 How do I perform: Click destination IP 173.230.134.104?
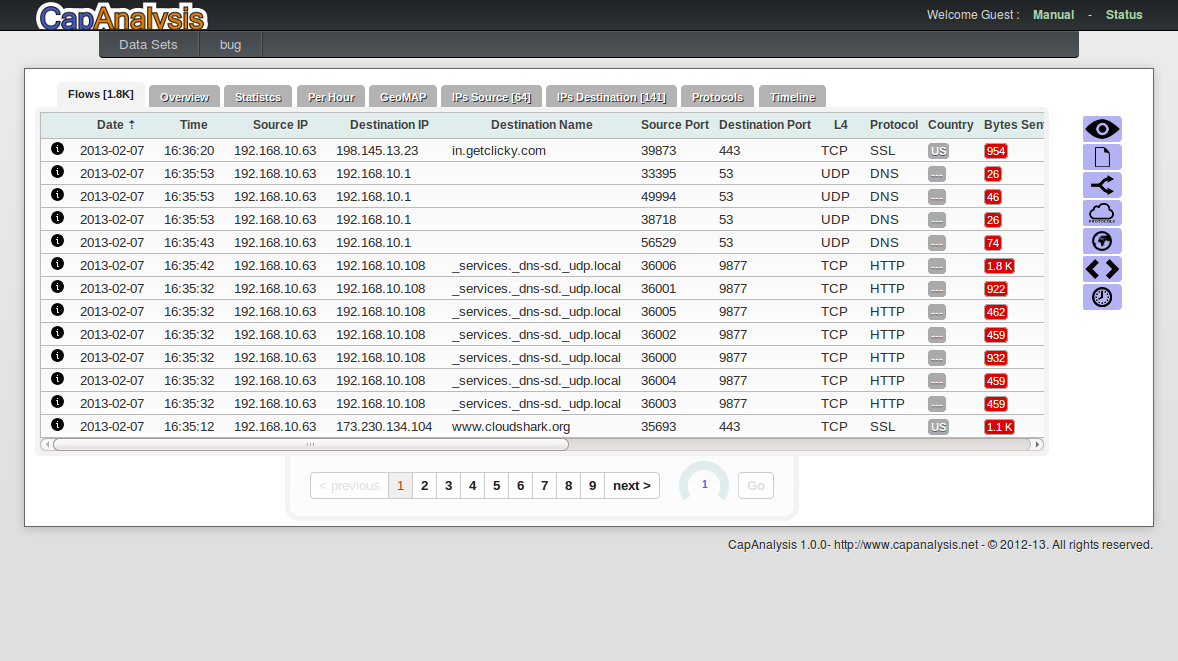click(384, 427)
